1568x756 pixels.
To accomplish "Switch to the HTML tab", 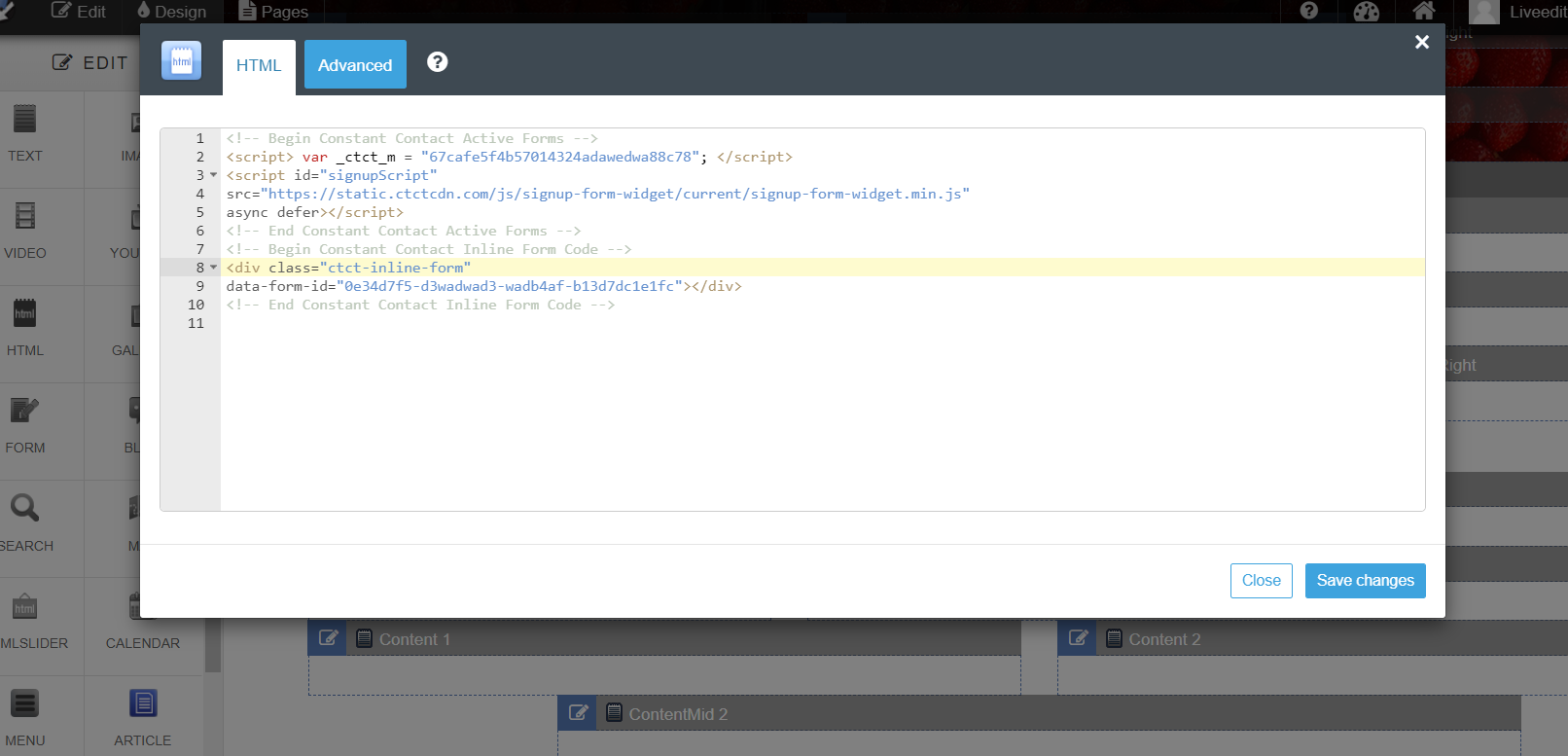I will (x=259, y=66).
